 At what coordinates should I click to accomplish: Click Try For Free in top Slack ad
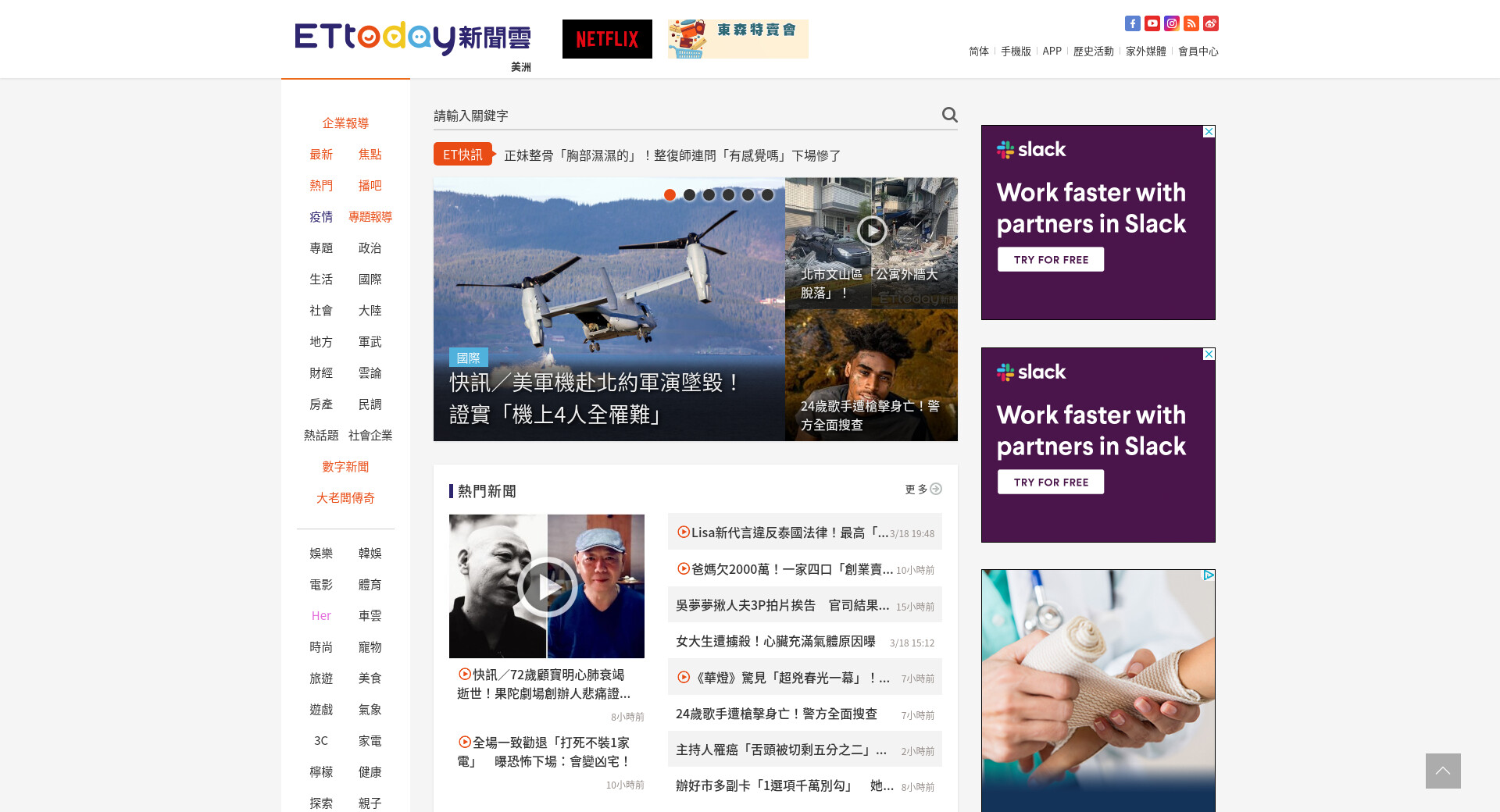(x=1051, y=259)
